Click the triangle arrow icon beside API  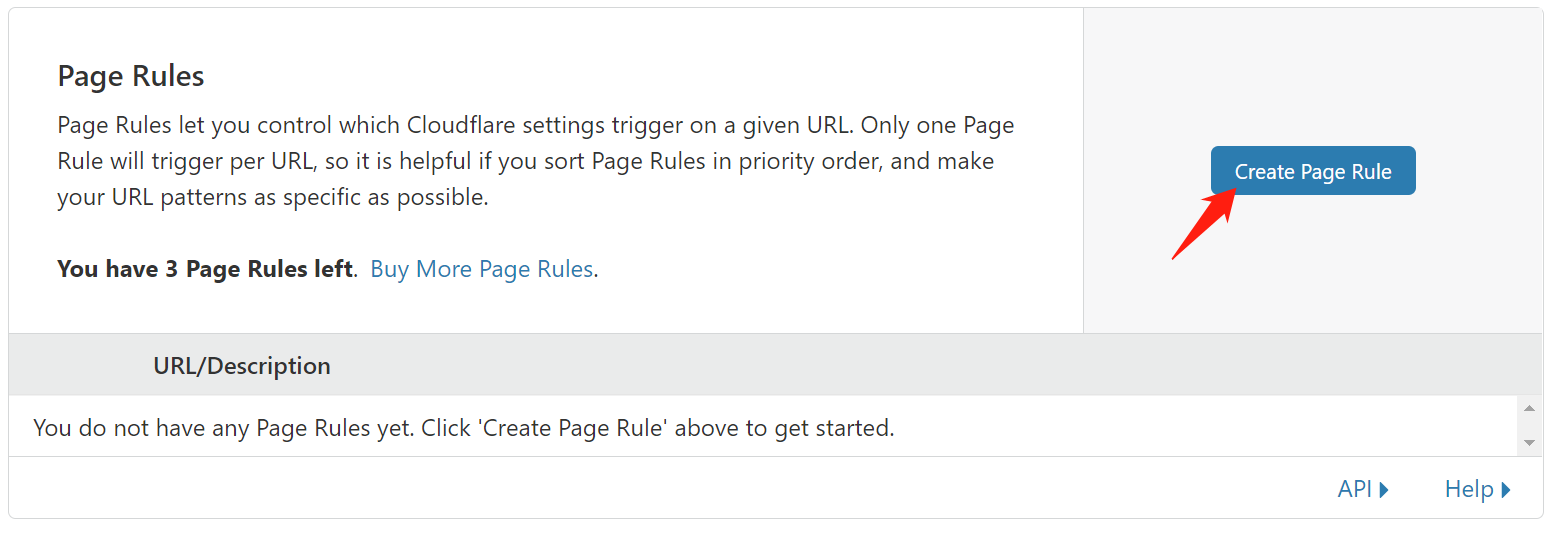tap(1384, 490)
